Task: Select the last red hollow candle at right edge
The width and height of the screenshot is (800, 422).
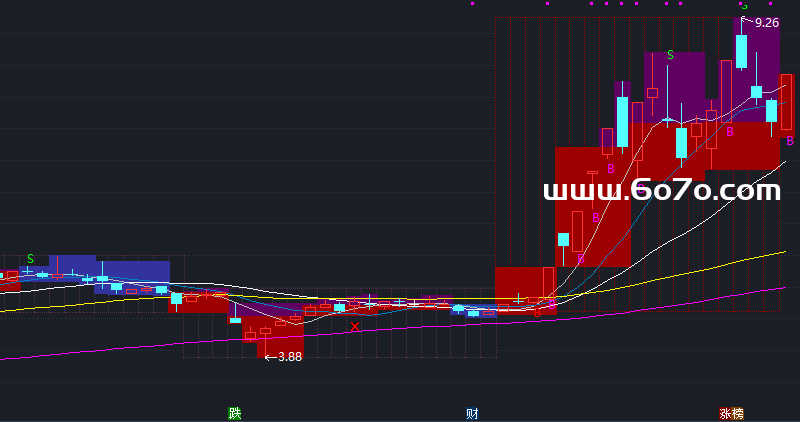Action: pos(786,102)
